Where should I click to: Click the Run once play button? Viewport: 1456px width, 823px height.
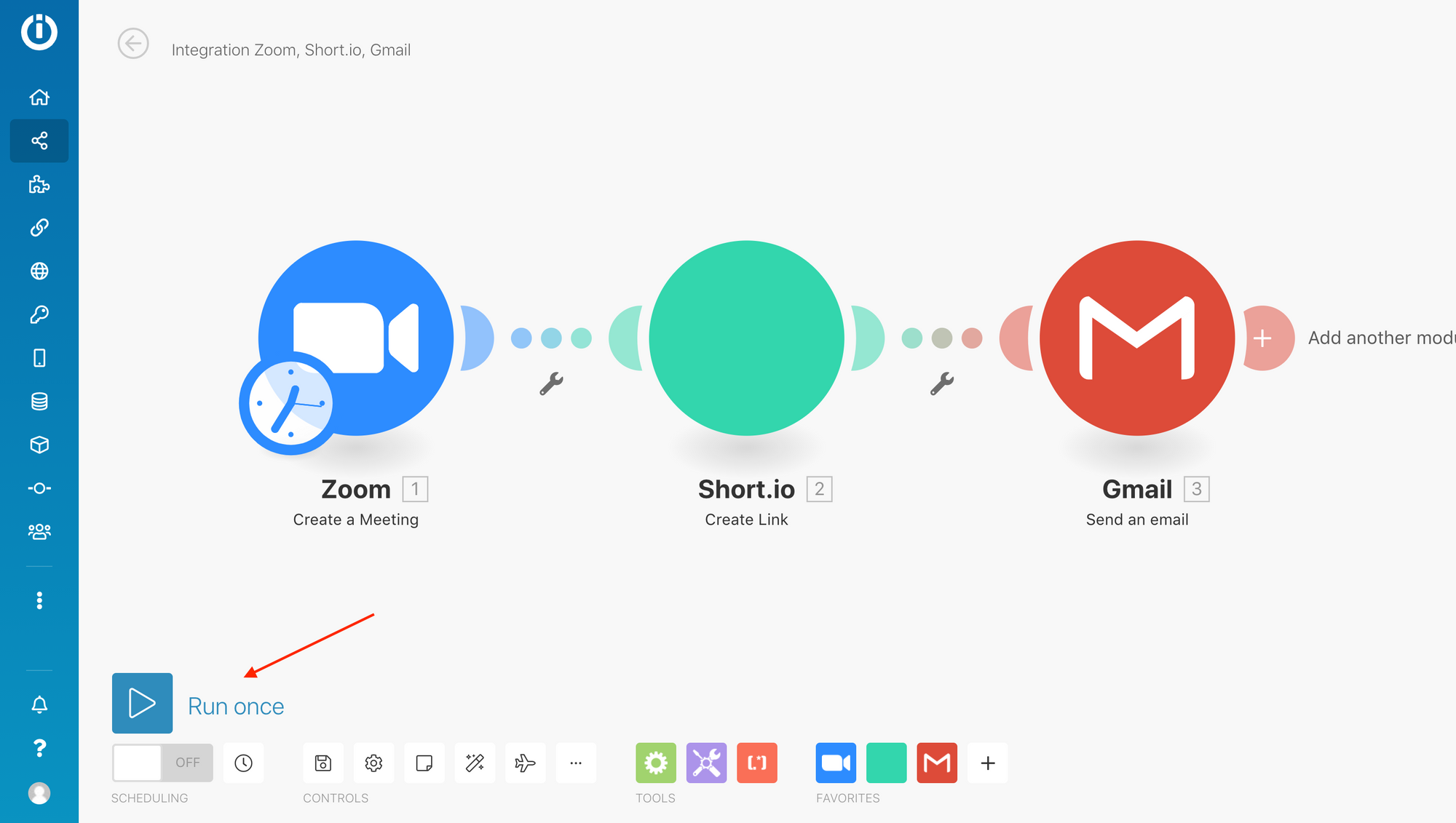(x=142, y=703)
